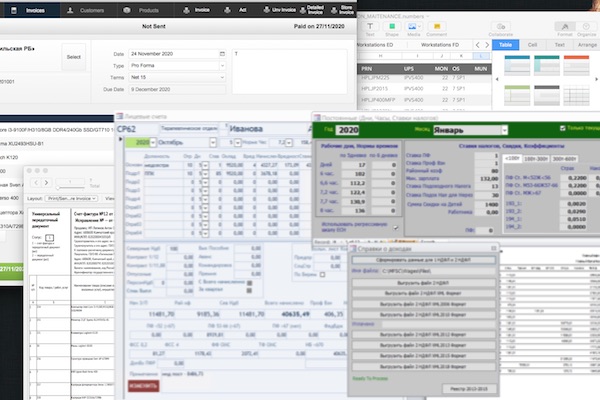Open the Workstations FD sheet tab
Screen dimensions: 600x400
pos(440,45)
